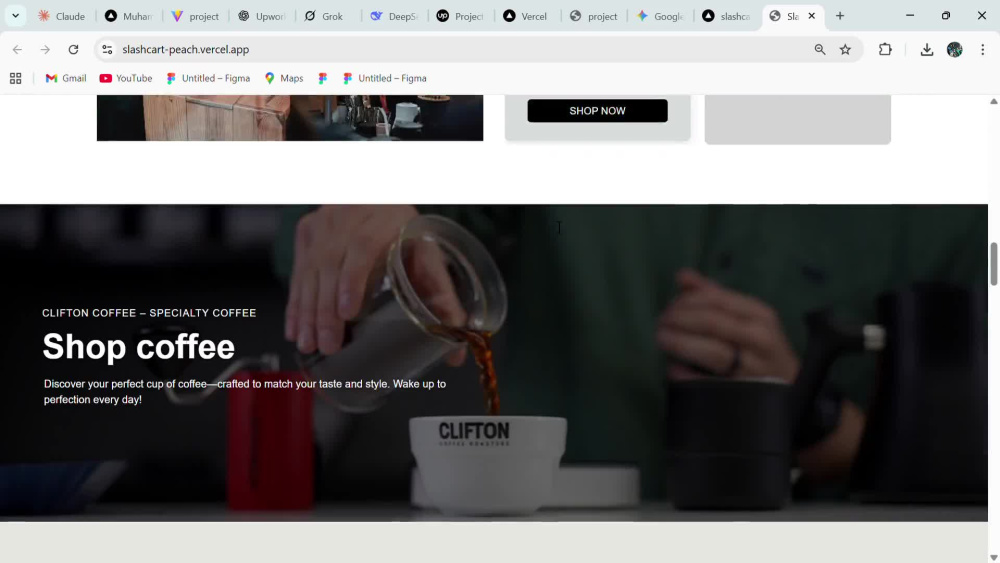The width and height of the screenshot is (1000, 563).
Task: Click the SHOP NOW button
Action: tap(598, 111)
